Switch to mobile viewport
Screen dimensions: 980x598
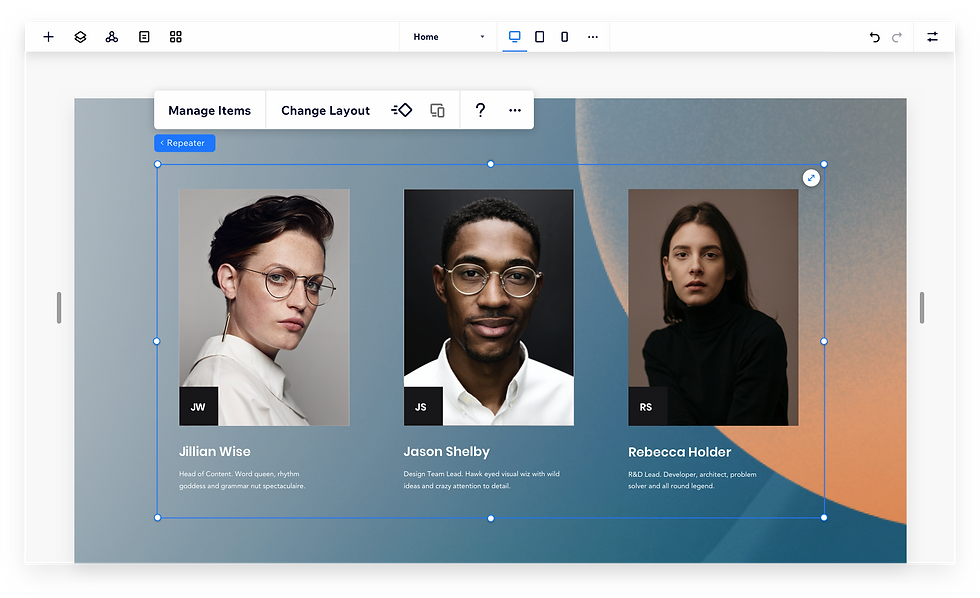pos(564,37)
